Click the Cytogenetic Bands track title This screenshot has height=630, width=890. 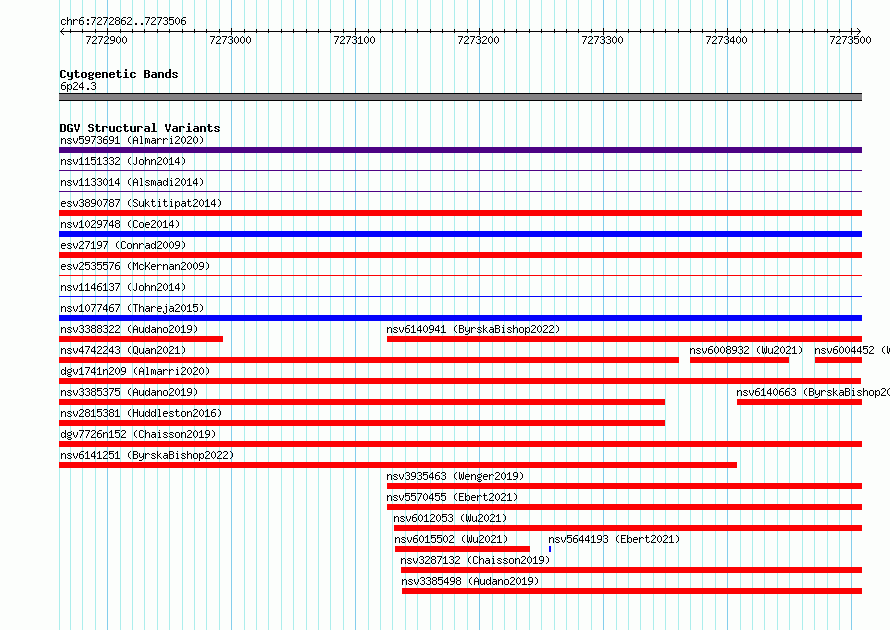pos(119,74)
